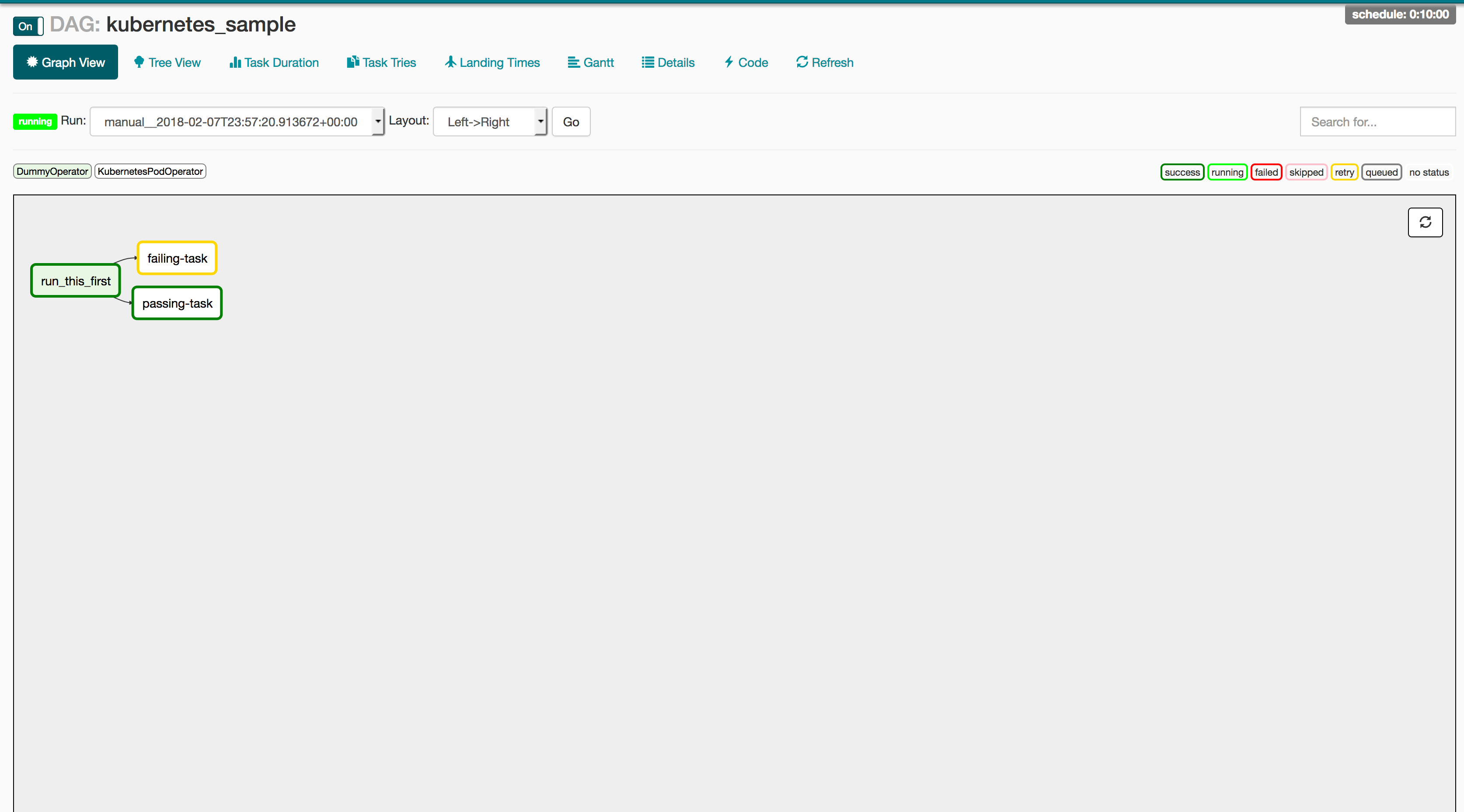
Task: Open Task Duration chart
Action: 274,62
